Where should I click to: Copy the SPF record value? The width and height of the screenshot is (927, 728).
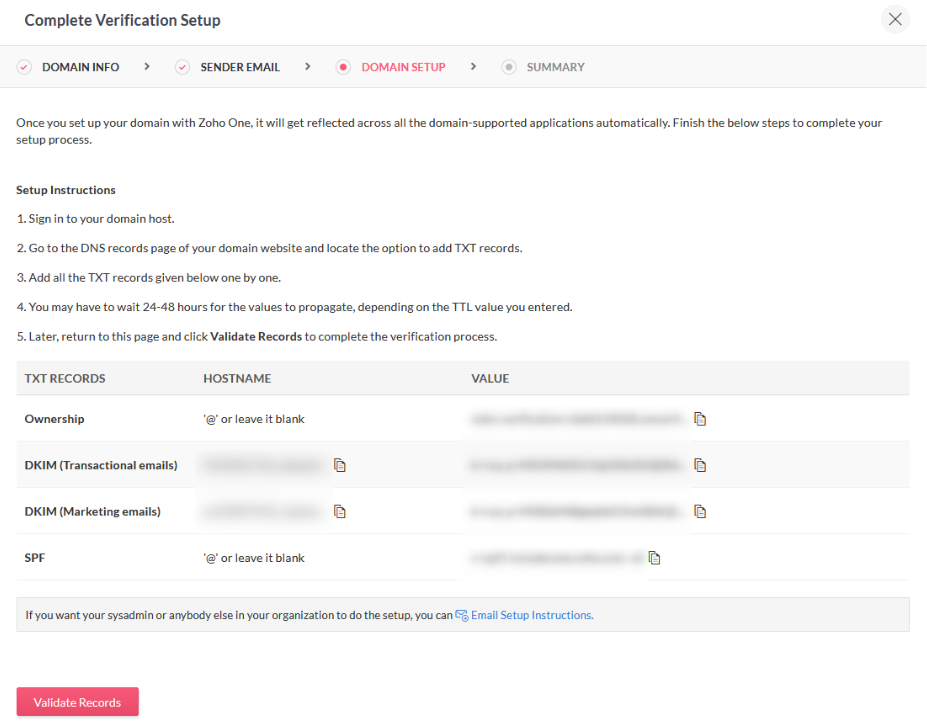[655, 558]
